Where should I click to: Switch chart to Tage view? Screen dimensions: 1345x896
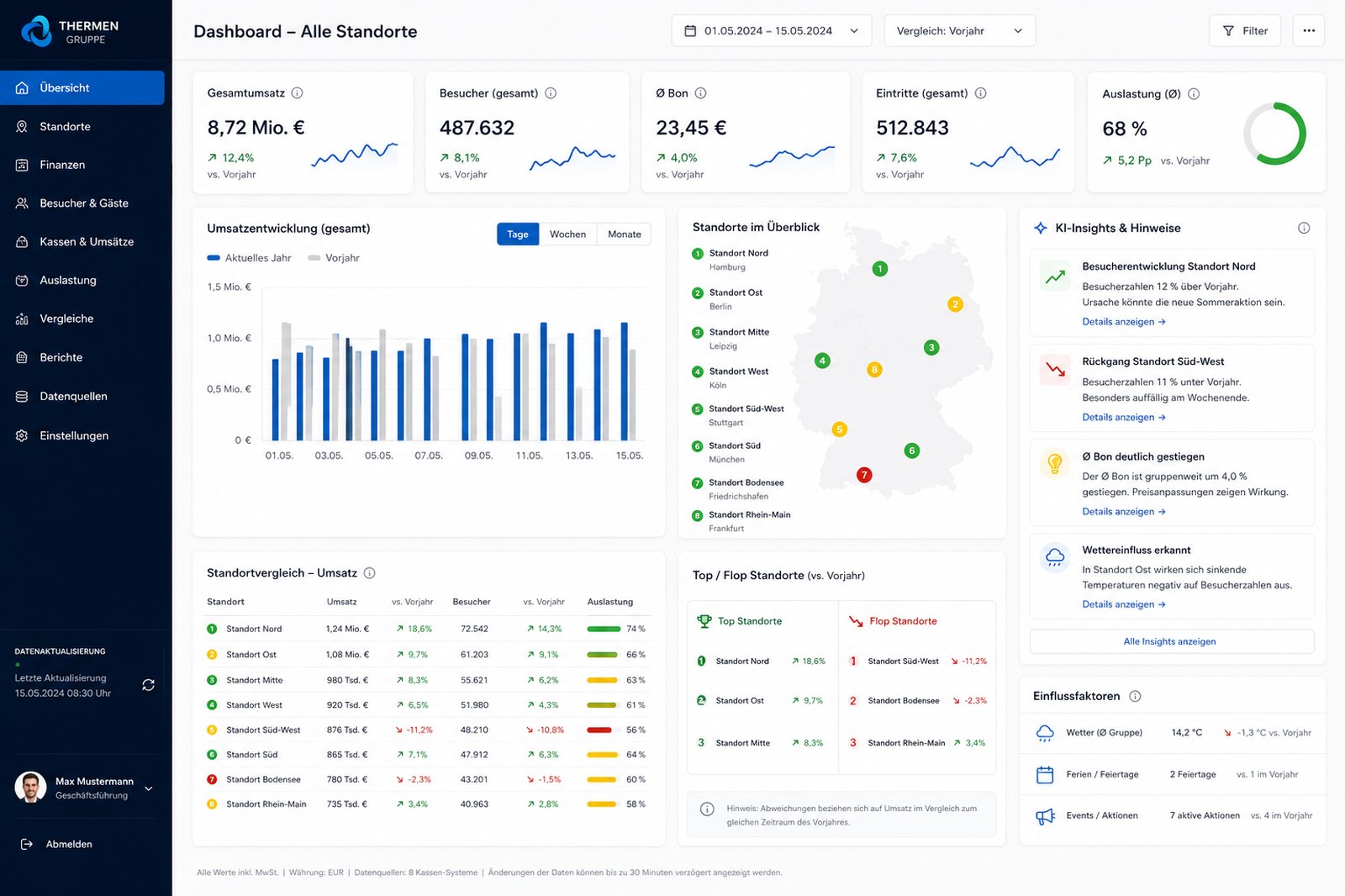[518, 235]
